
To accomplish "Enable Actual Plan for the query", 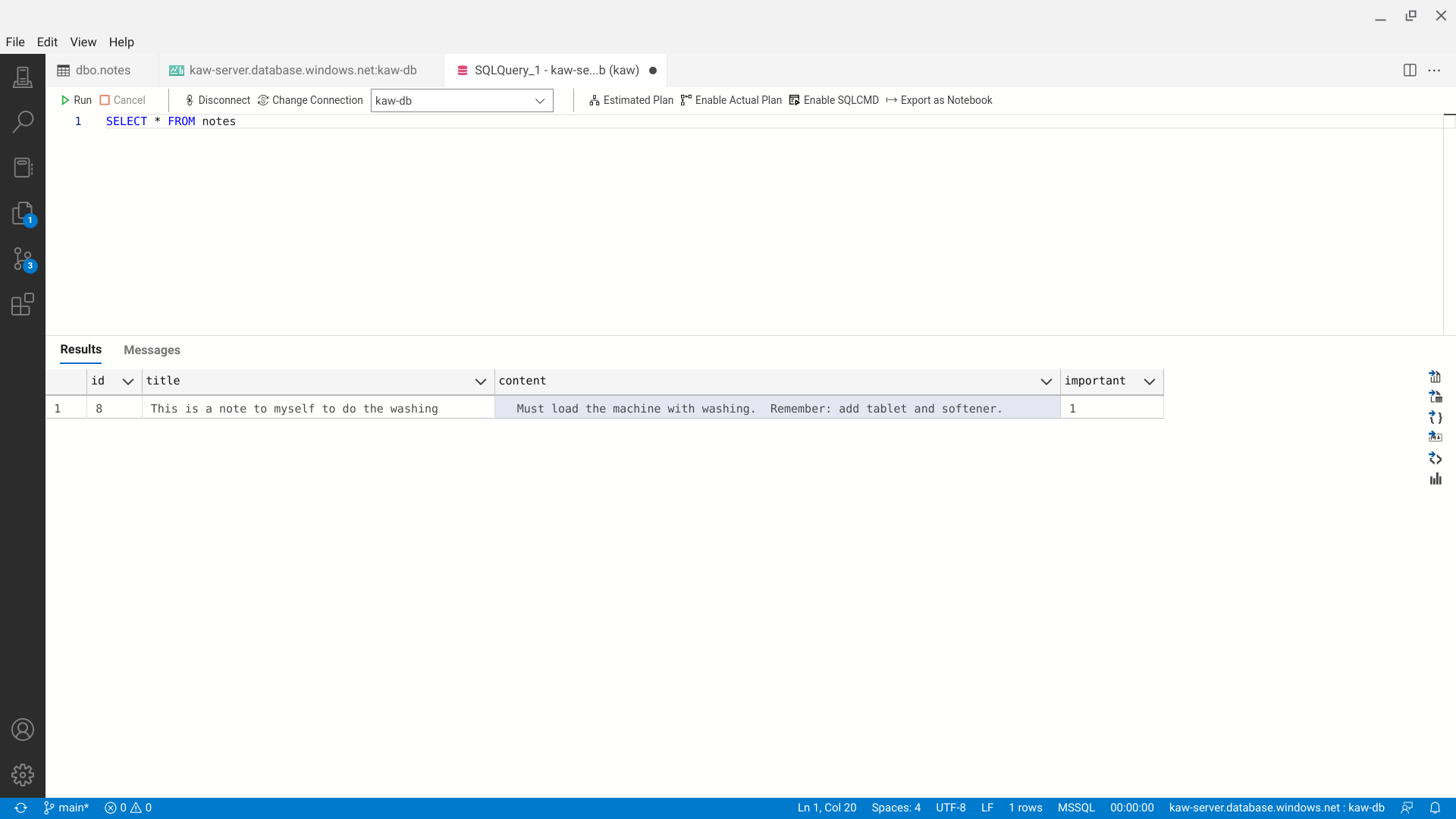I will coord(730,100).
